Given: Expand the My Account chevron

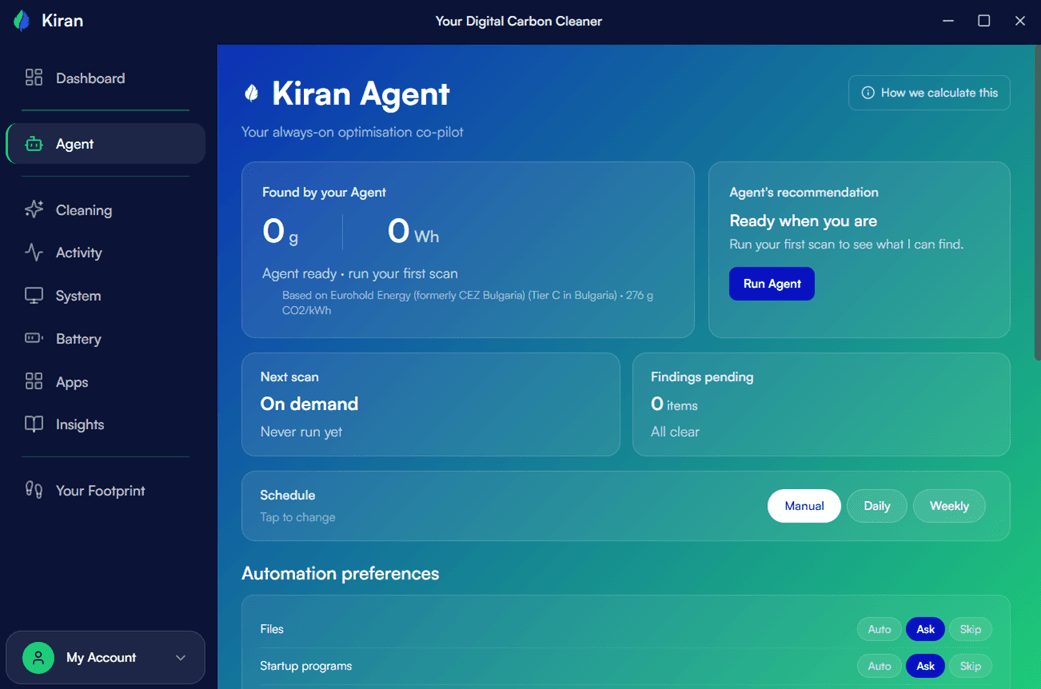Looking at the screenshot, I should tap(181, 657).
